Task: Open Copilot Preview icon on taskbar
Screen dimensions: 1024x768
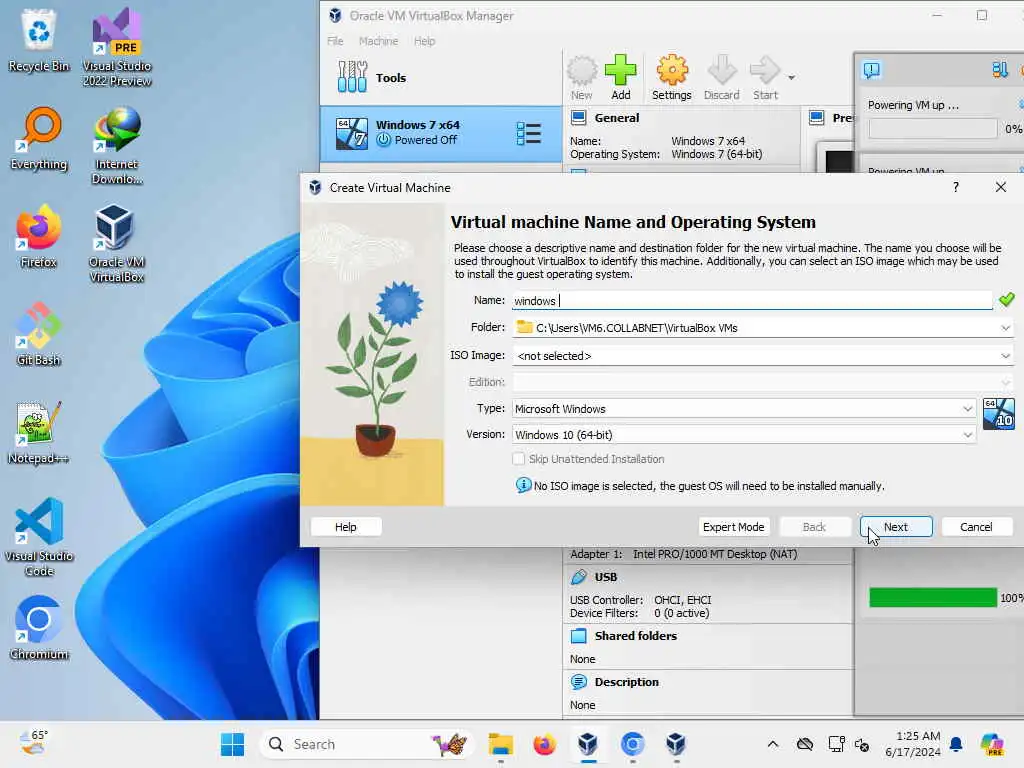Action: click(992, 744)
